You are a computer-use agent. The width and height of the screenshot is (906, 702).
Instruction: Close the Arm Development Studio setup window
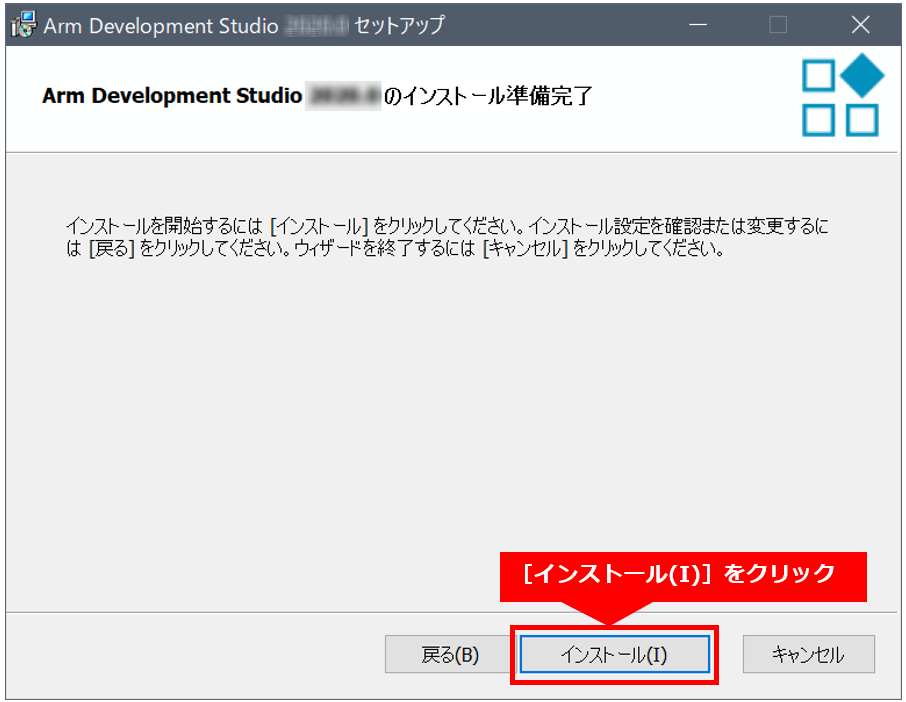pos(860,25)
